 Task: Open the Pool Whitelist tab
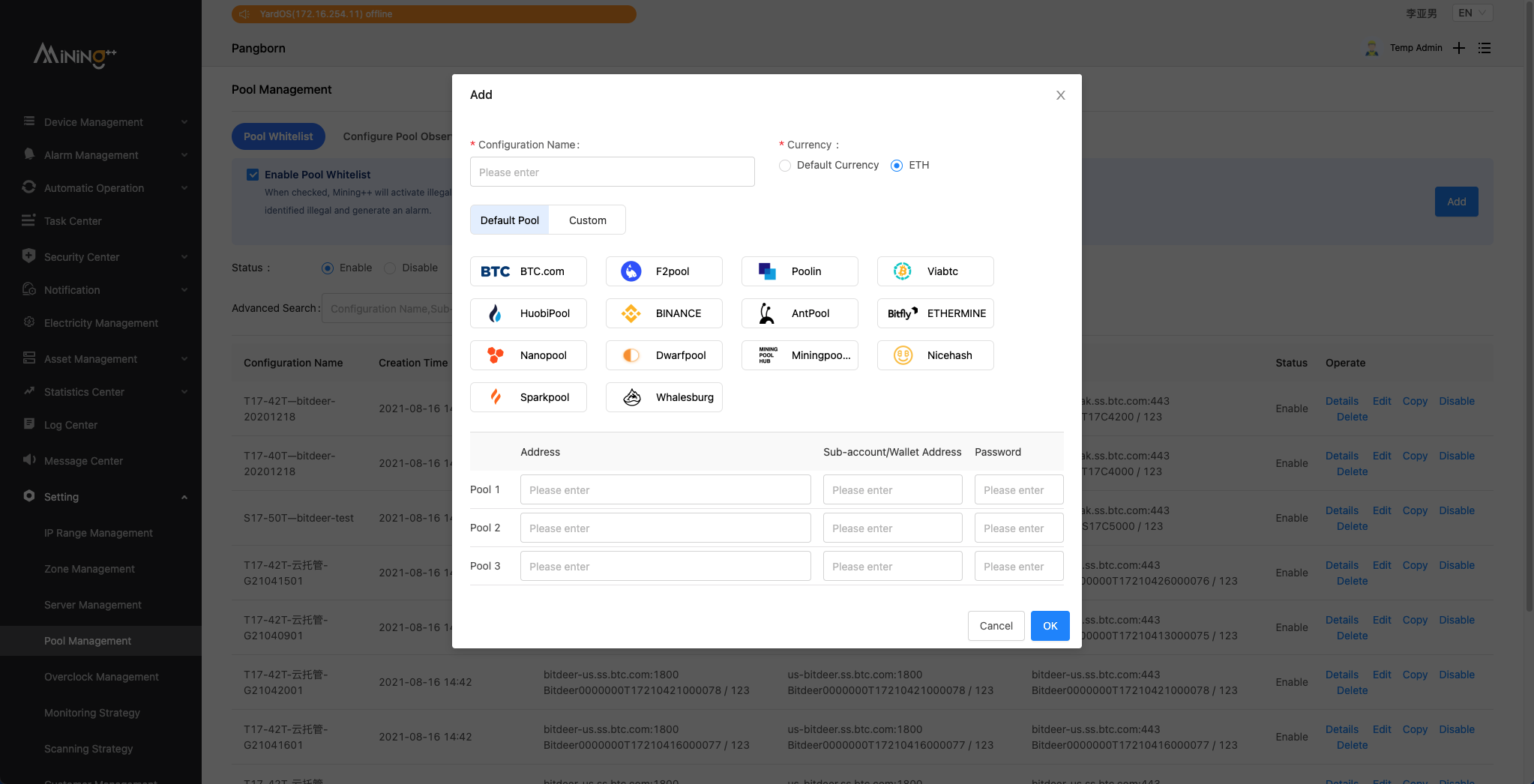278,136
